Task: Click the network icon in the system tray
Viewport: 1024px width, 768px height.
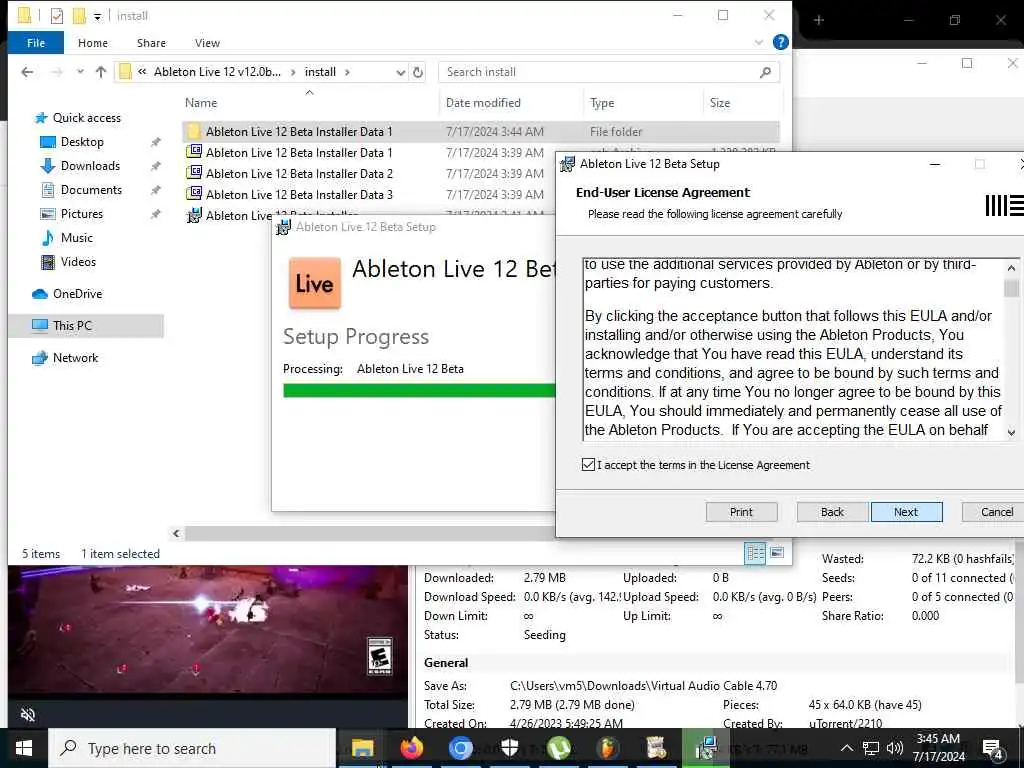Action: coord(871,748)
